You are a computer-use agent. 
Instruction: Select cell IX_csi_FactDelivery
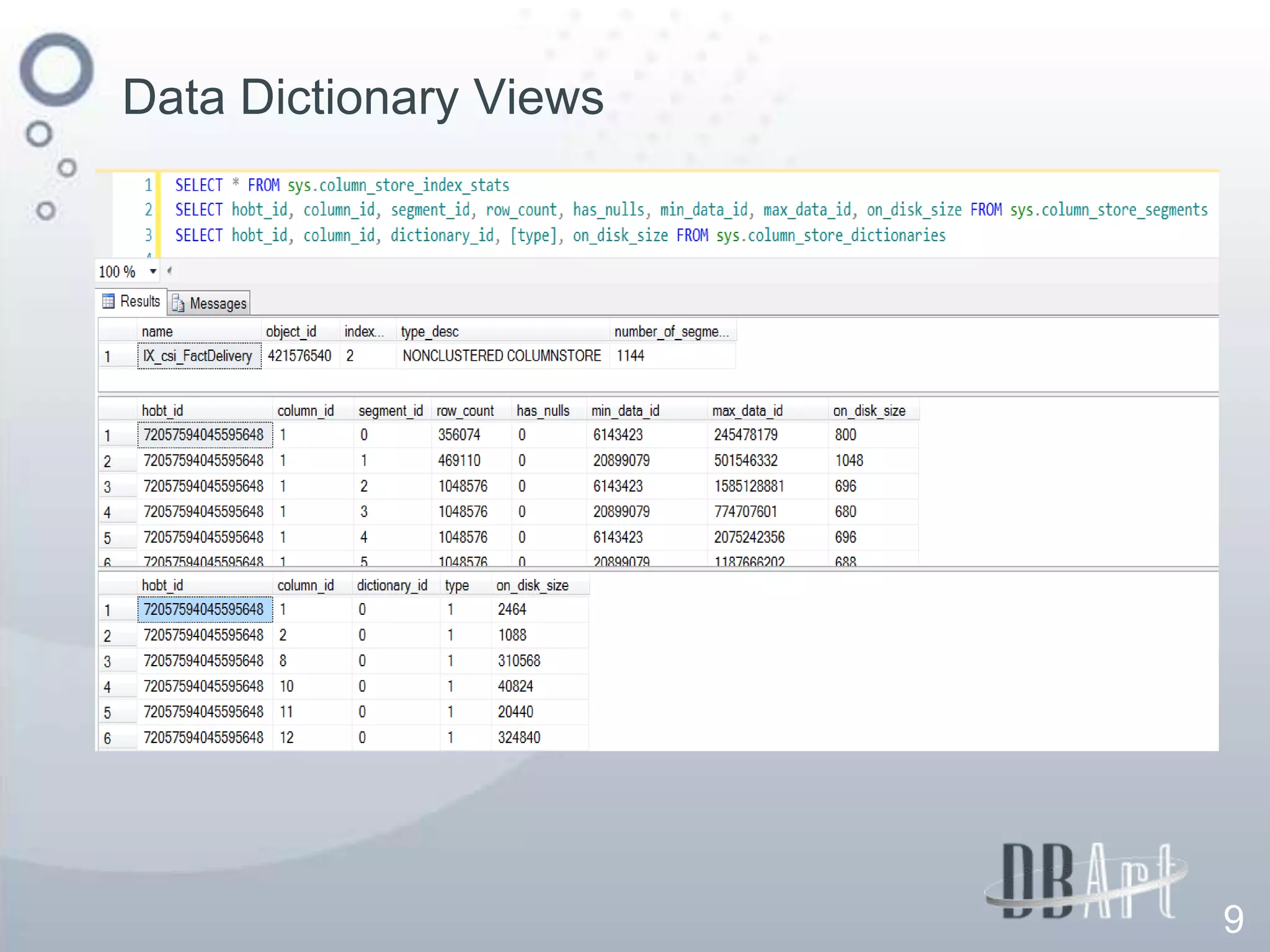tap(199, 356)
